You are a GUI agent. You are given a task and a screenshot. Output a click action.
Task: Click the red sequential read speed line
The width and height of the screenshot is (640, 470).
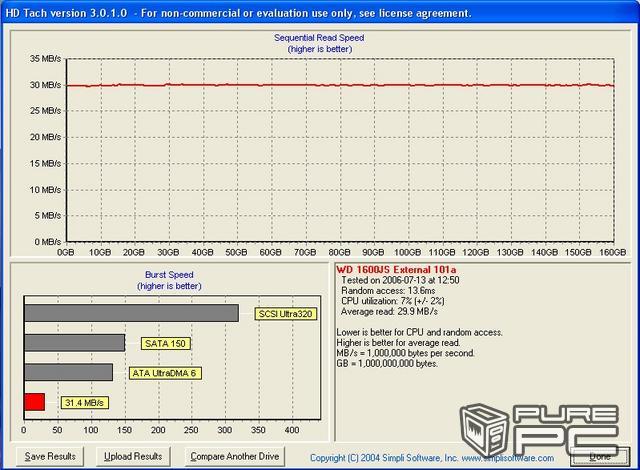340,85
